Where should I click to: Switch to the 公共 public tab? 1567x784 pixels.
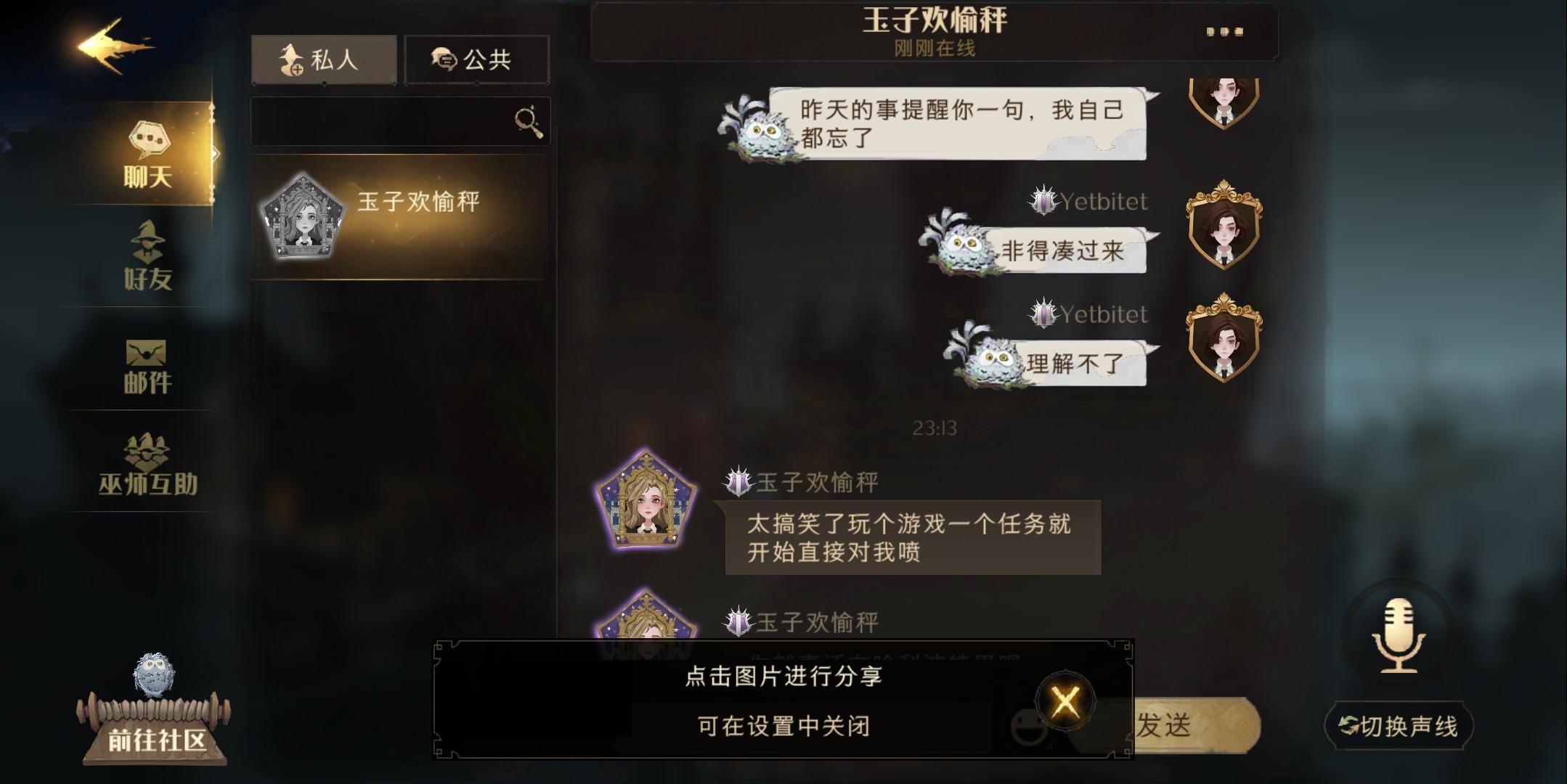coord(477,60)
